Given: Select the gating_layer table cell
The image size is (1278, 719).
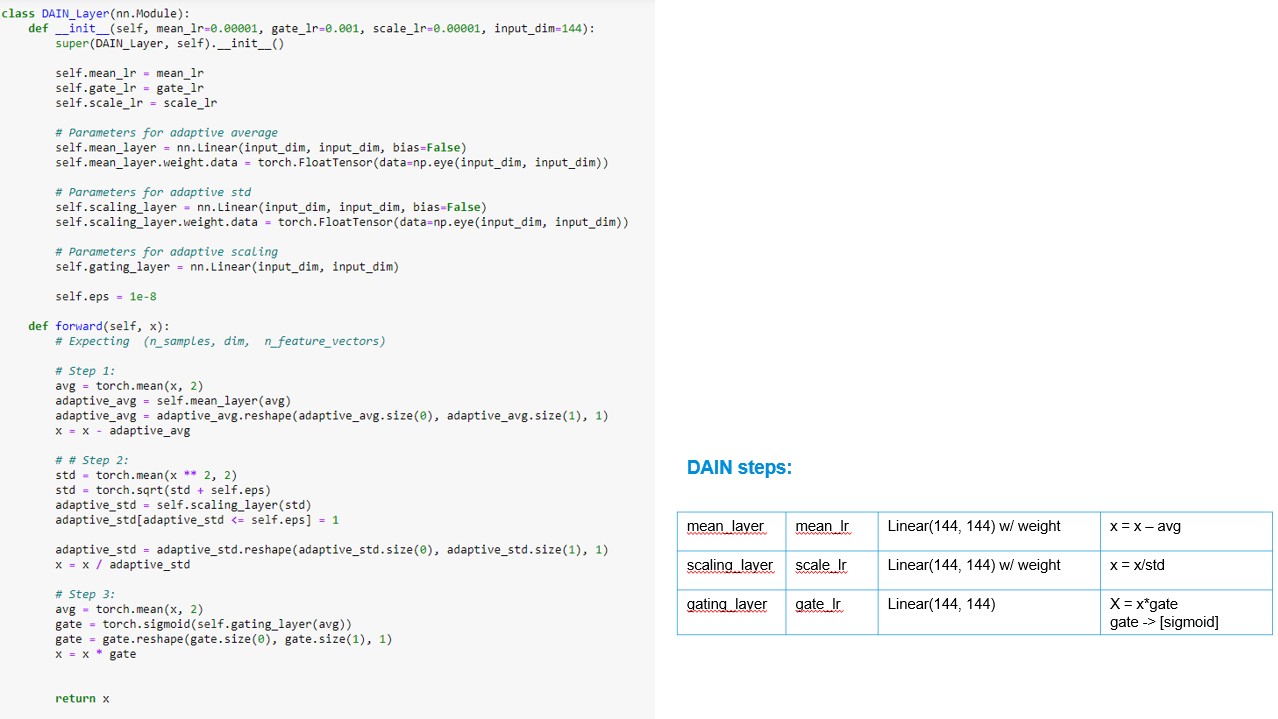Looking at the screenshot, I should pos(727,604).
